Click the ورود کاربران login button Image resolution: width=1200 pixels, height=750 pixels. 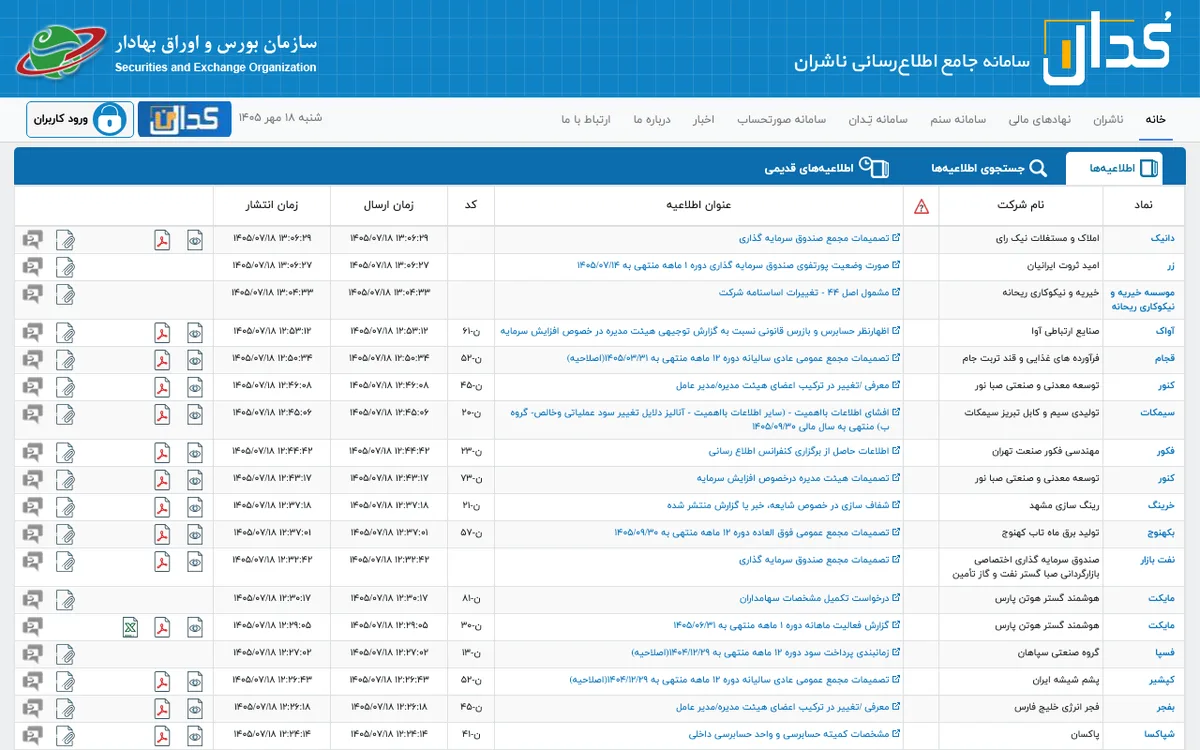coord(80,119)
